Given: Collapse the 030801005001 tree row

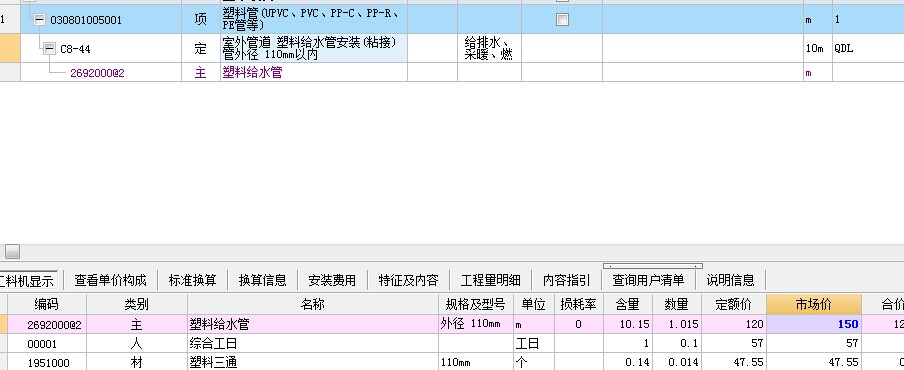Looking at the screenshot, I should [39, 20].
